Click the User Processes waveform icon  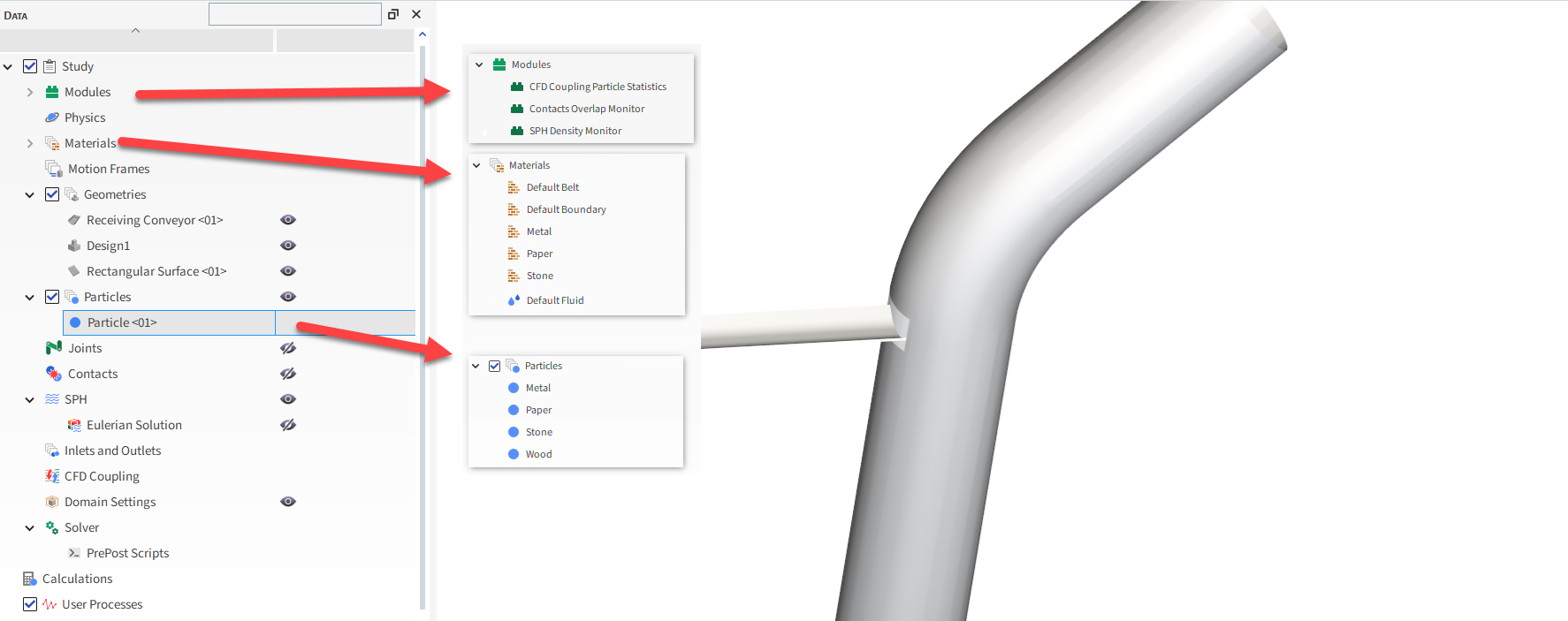(x=49, y=604)
